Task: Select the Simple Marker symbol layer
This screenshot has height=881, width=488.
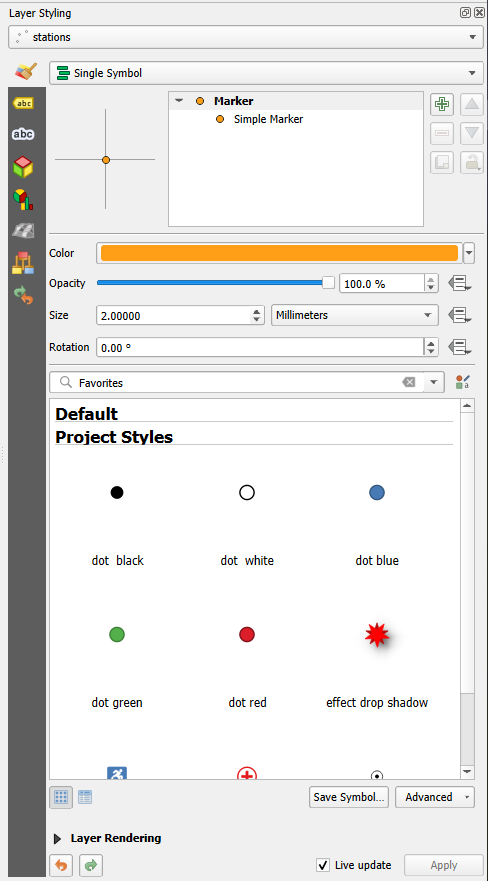Action: (x=268, y=119)
